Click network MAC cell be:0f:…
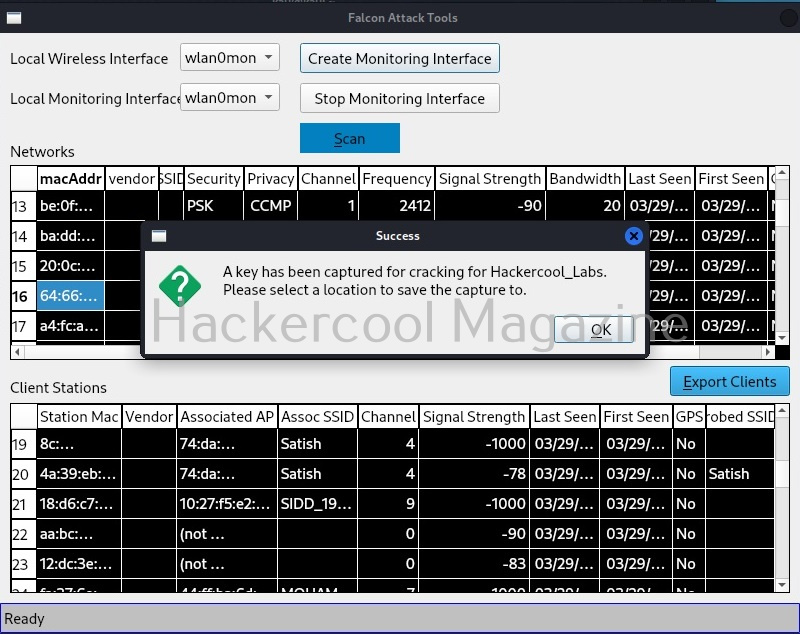Screen dimensions: 800x634 (x=71, y=206)
